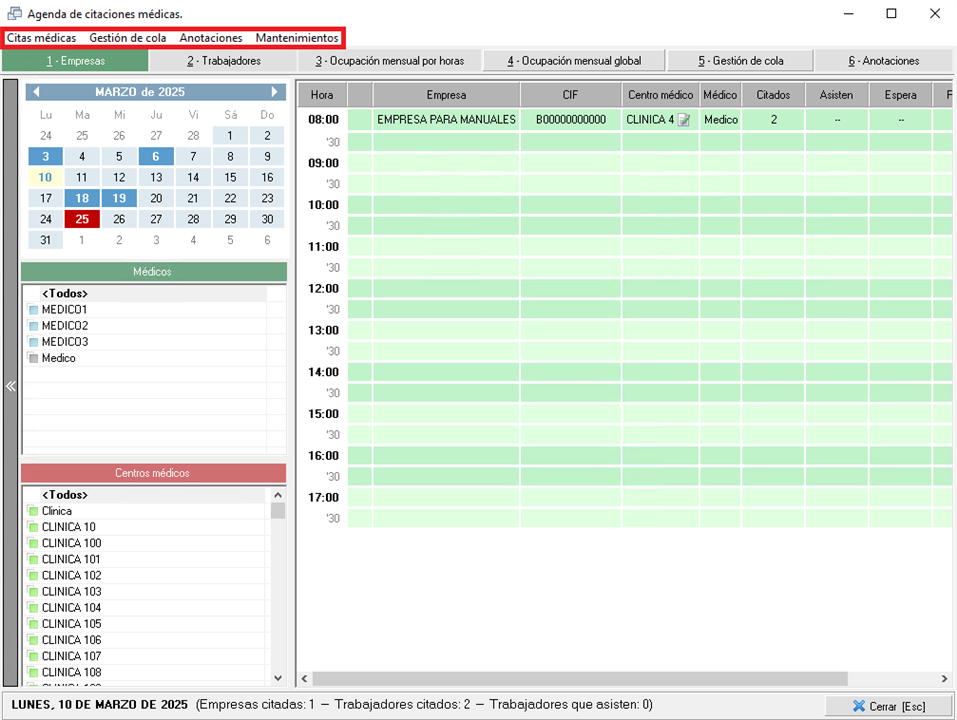Click the green icon beside CLINICA 10
Viewport: 957px width, 720px height.
tap(33, 527)
